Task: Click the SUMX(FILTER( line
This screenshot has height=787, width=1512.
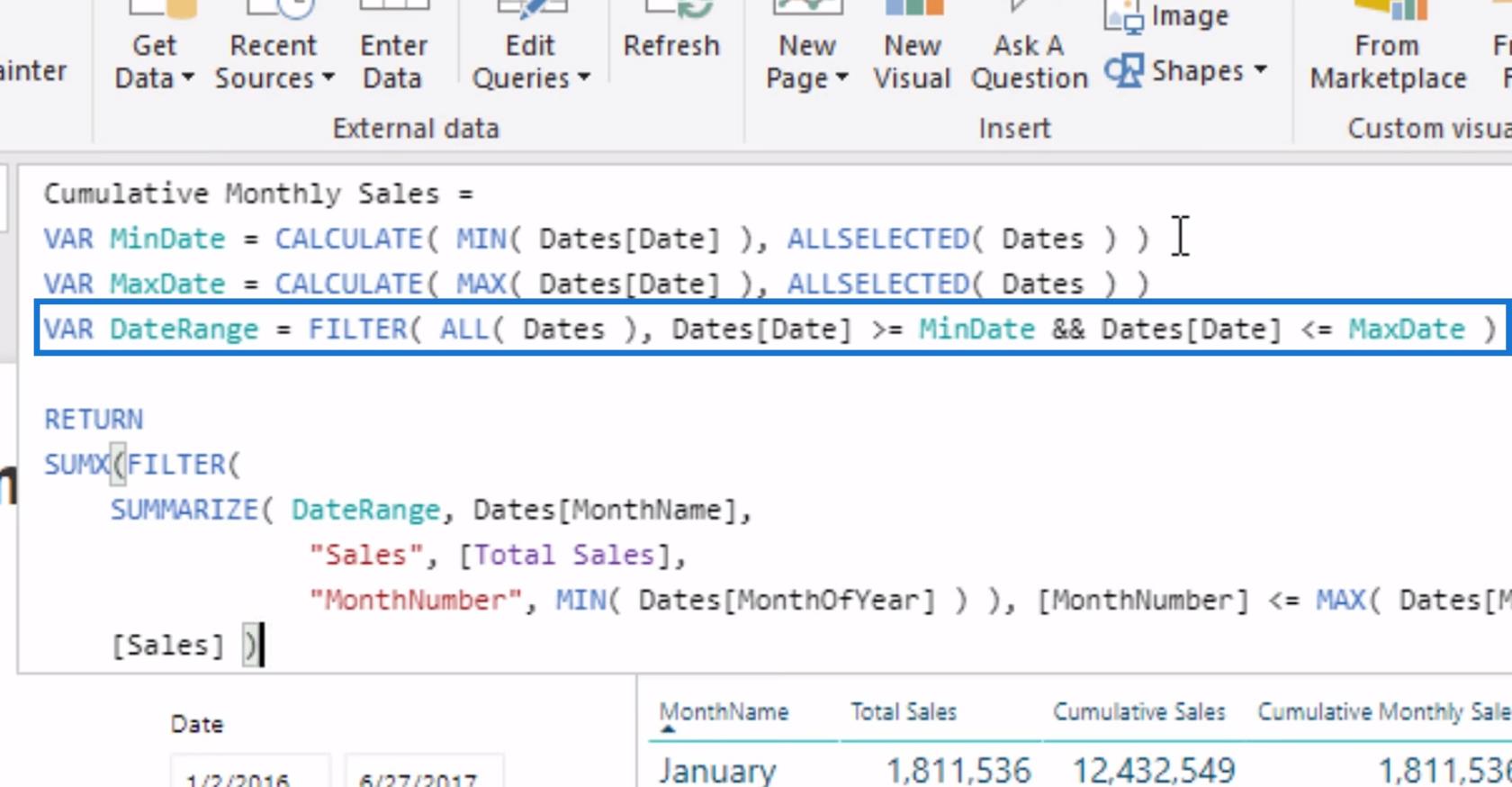Action: pos(142,465)
